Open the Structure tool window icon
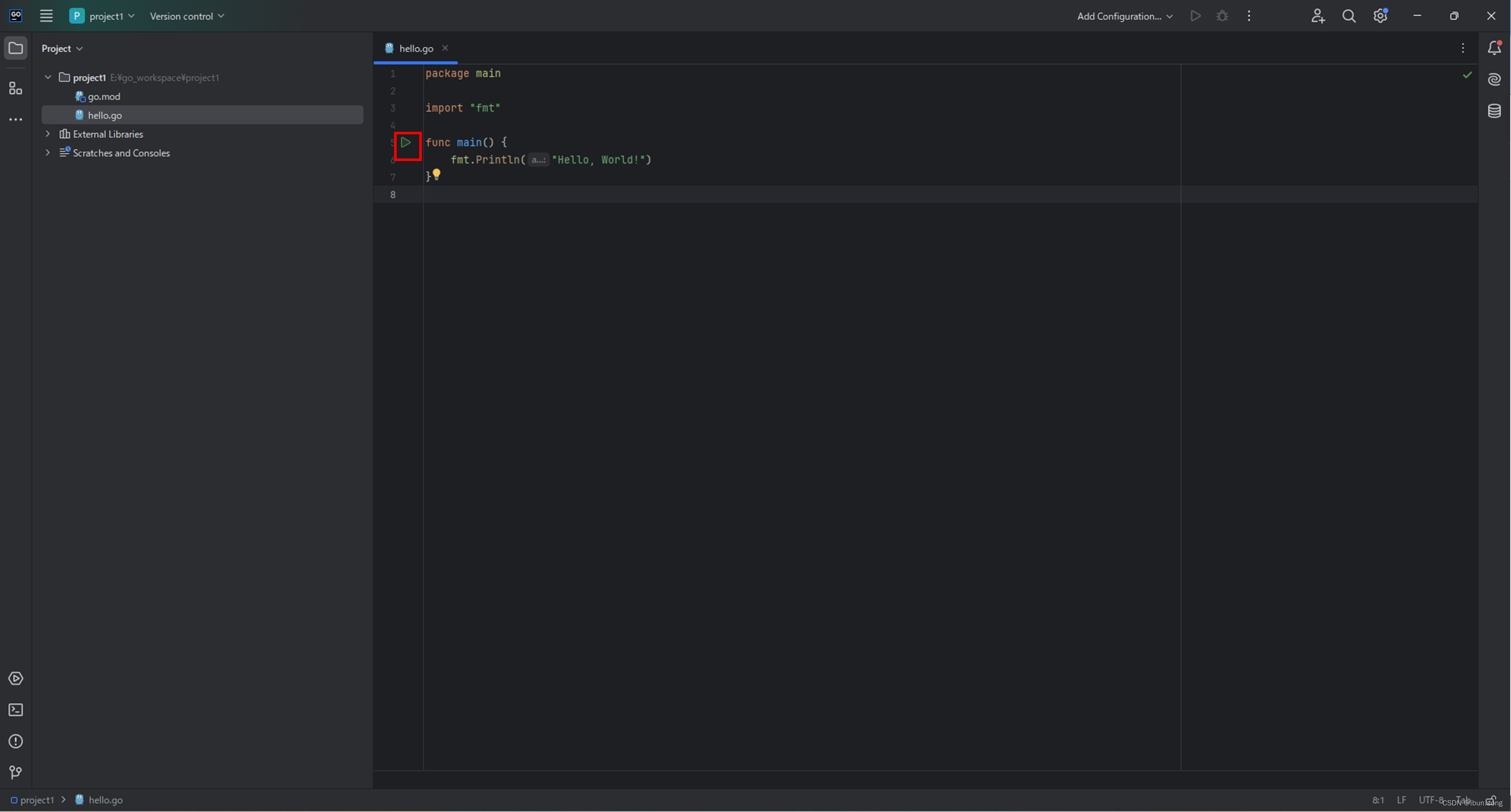 [x=16, y=89]
